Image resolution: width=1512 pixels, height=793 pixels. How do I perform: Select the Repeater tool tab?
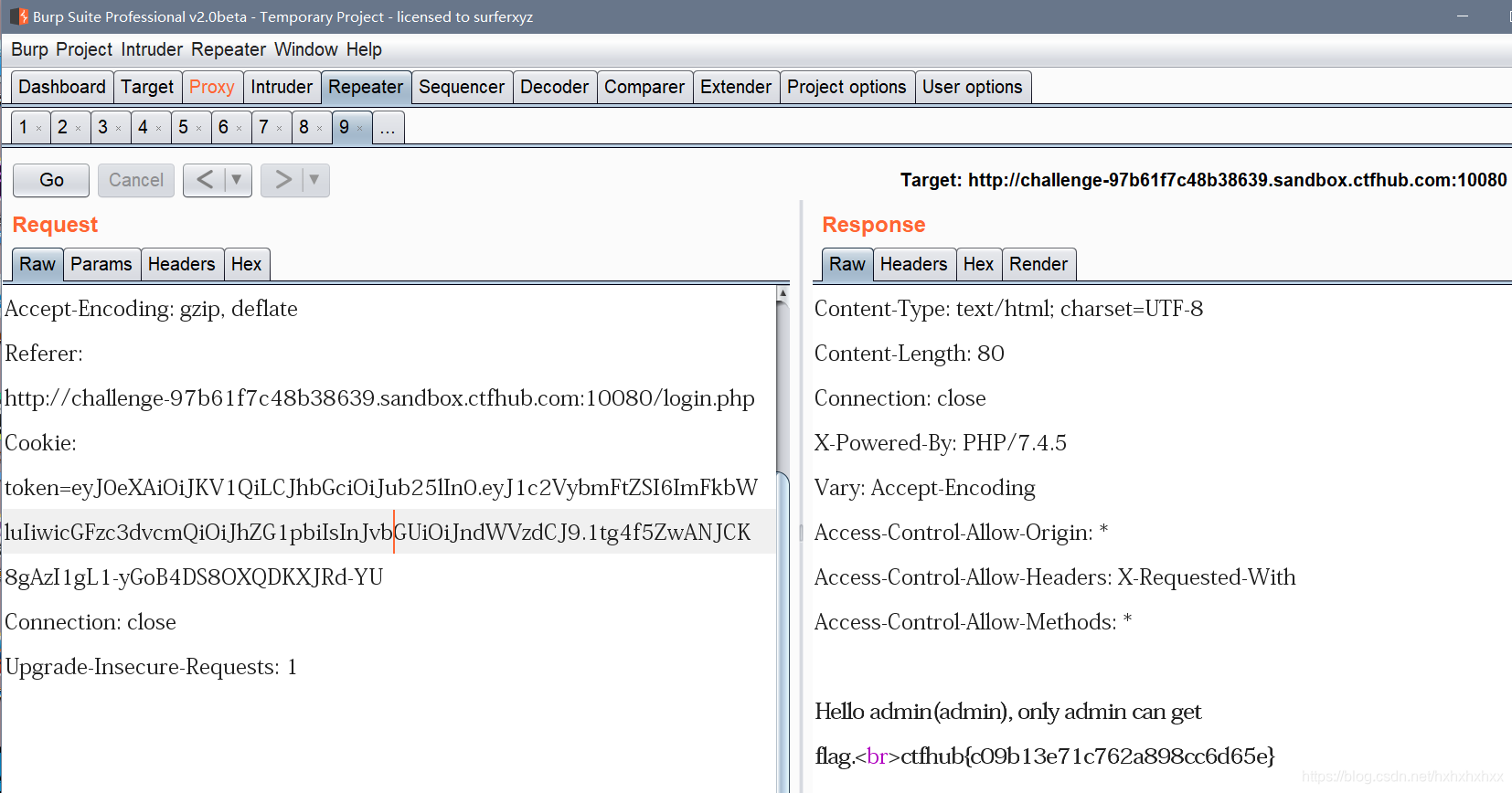pos(366,87)
